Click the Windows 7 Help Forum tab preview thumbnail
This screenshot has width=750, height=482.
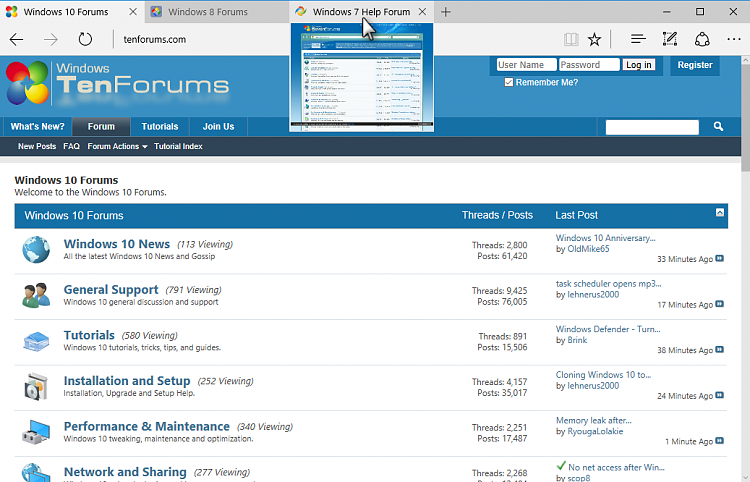[x=362, y=77]
